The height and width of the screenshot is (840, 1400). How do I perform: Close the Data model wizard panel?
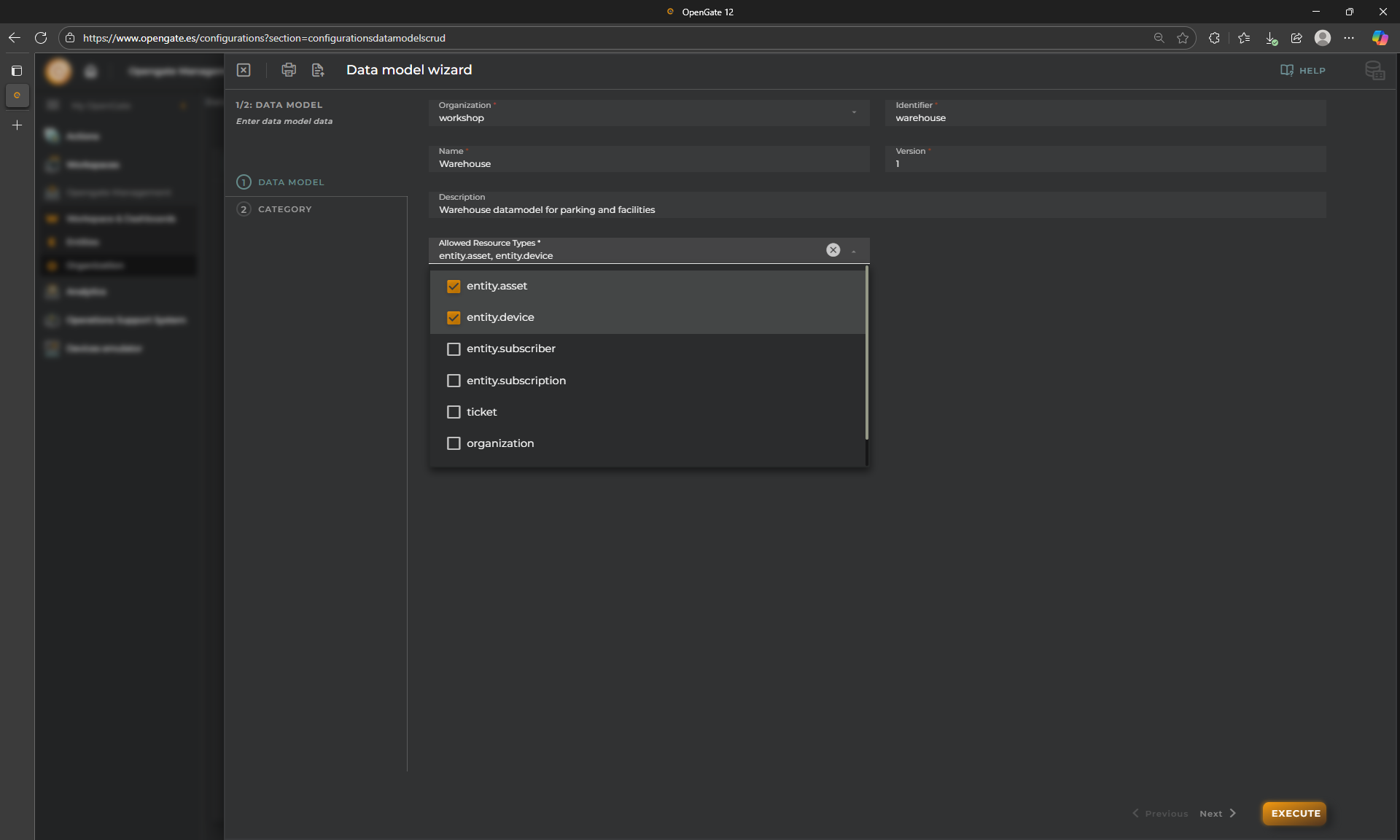[x=244, y=70]
